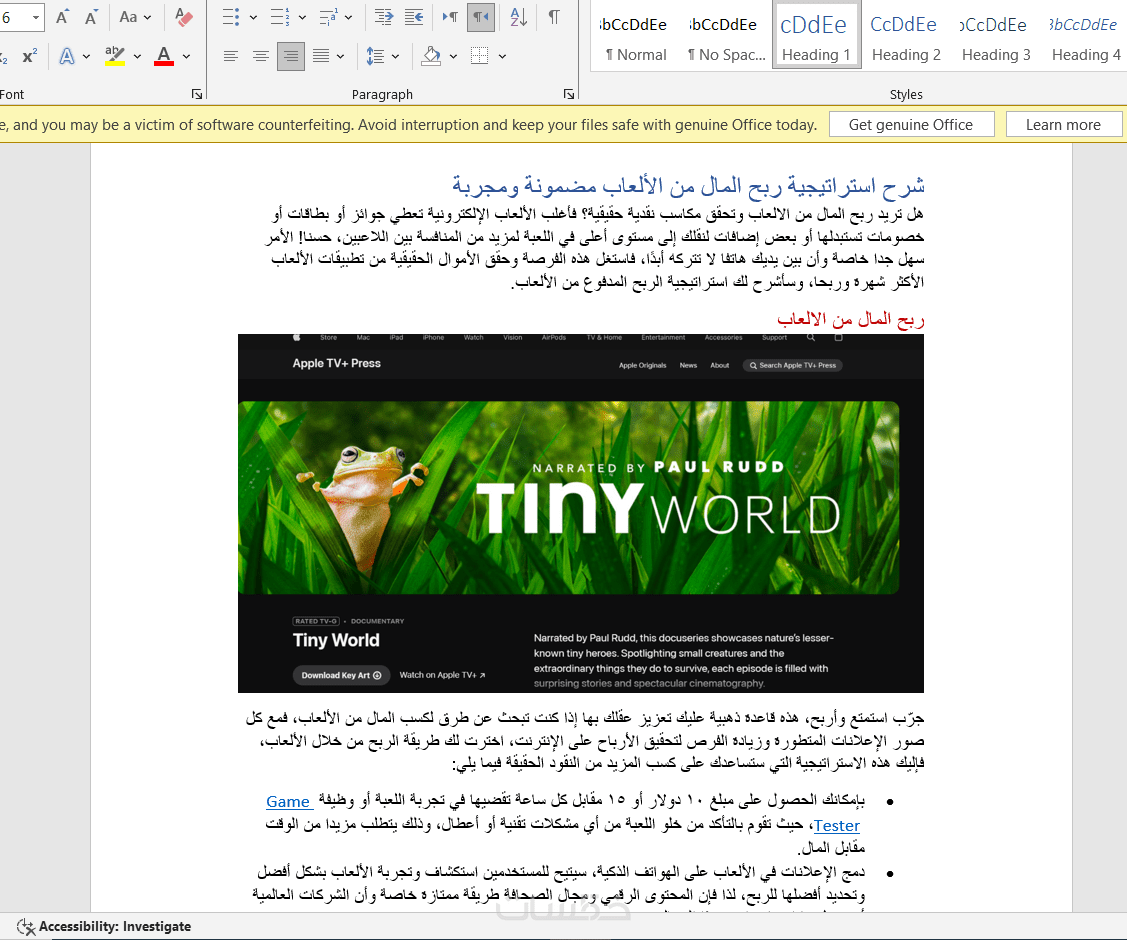This screenshot has width=1127, height=940.
Task: Insert a bulleted list
Action: point(231,17)
